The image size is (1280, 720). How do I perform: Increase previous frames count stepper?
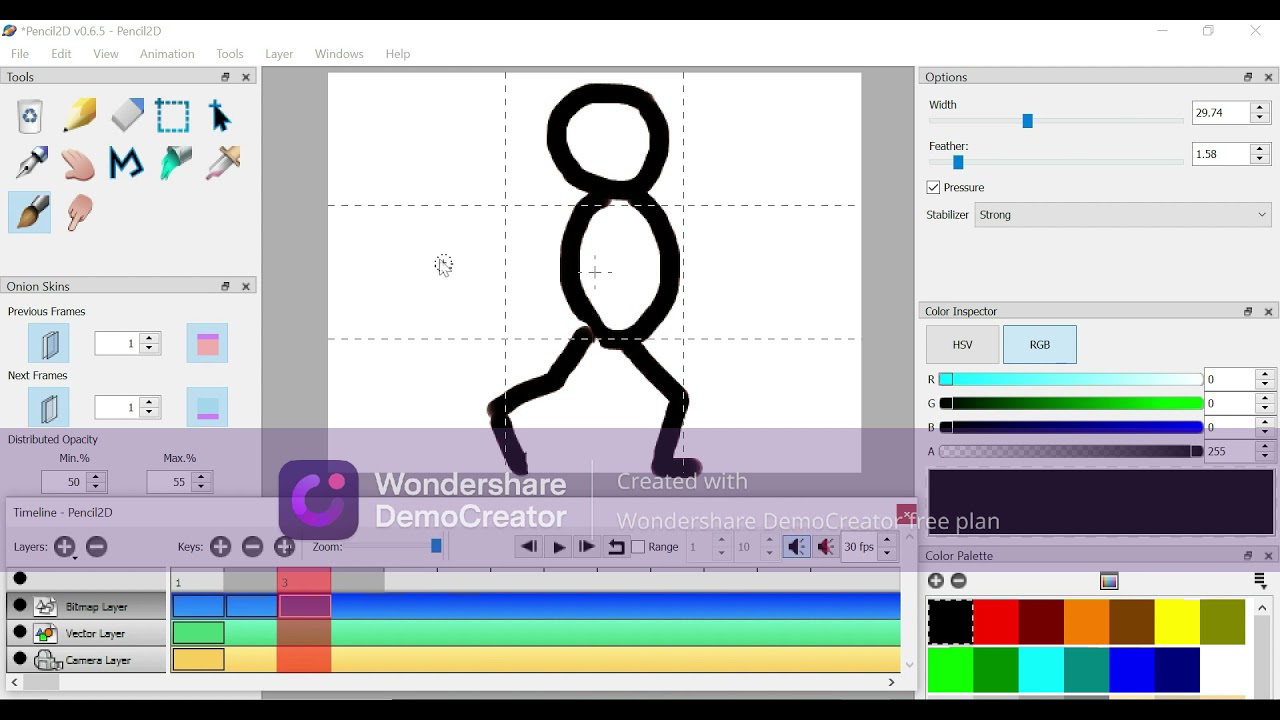tap(149, 338)
